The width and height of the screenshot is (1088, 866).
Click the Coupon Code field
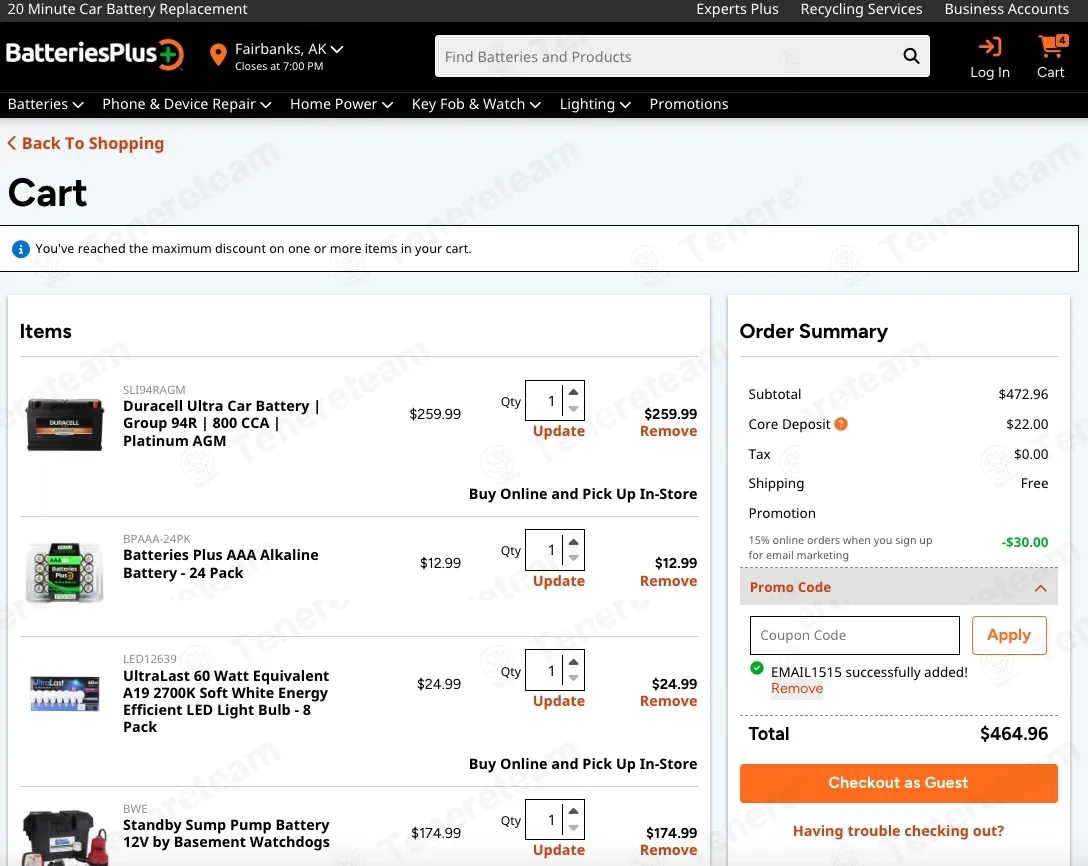(x=854, y=636)
